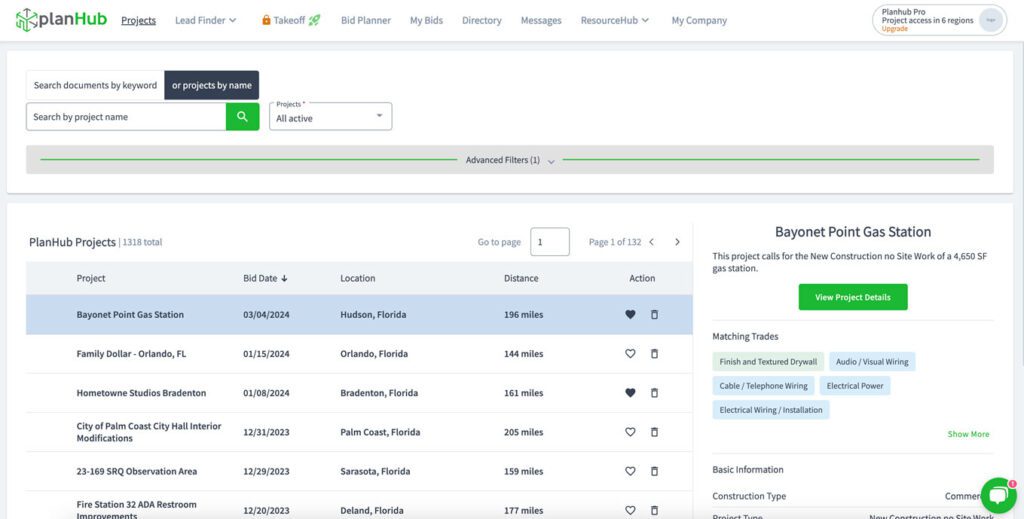Click the Sarasota, Florida location cell
The height and width of the screenshot is (519, 1024).
coord(376,471)
